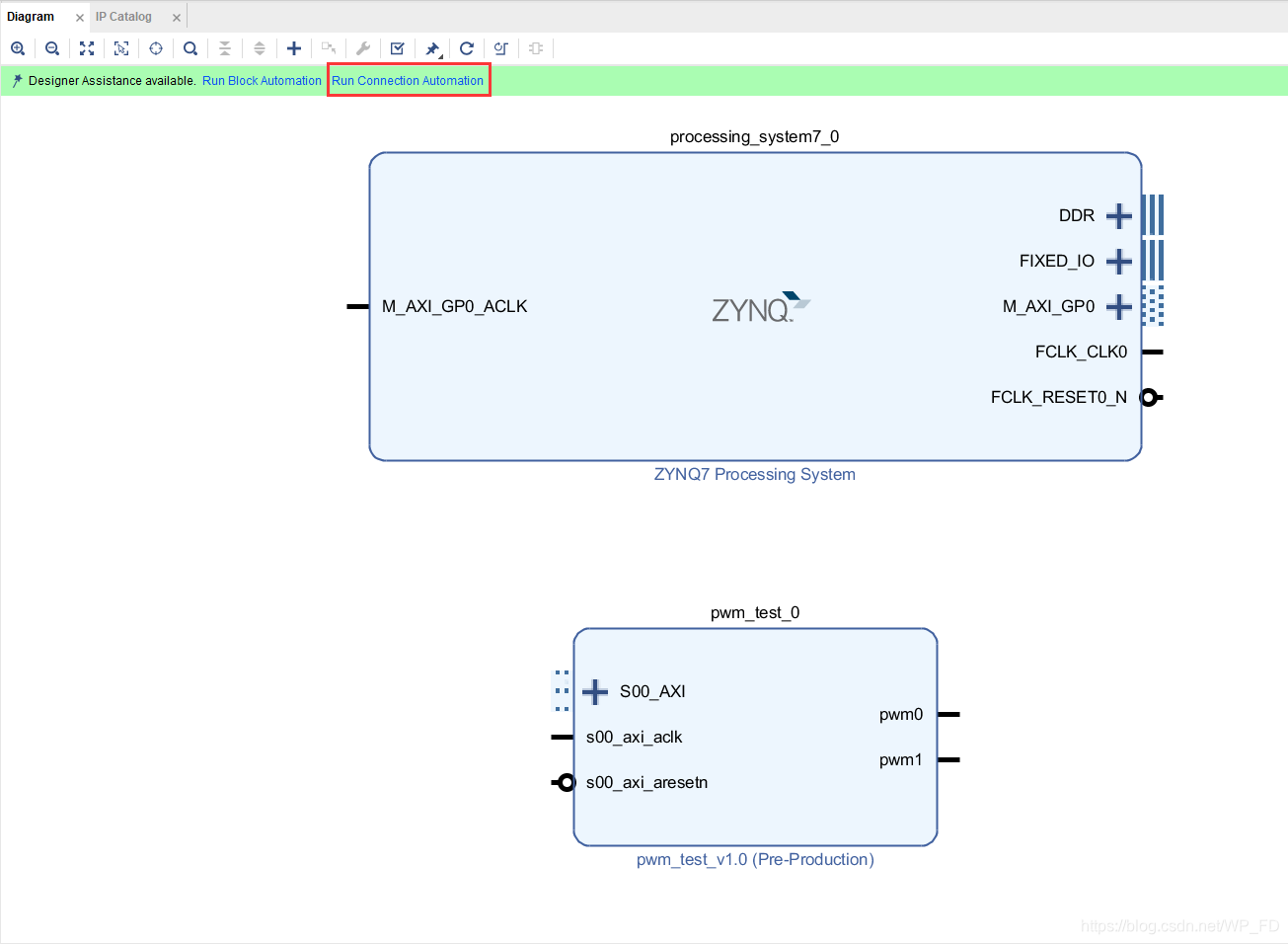Screen dimensions: 1288x944
Task: Click the Run Connection Automation link
Action: click(408, 81)
